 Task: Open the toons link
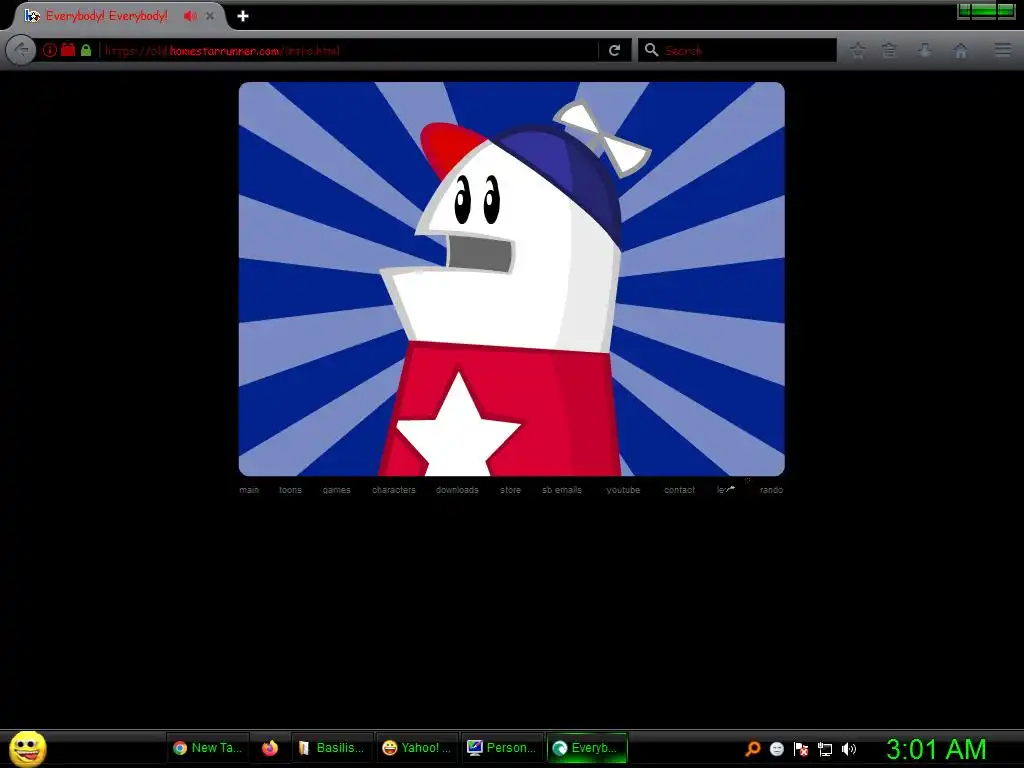tap(291, 490)
